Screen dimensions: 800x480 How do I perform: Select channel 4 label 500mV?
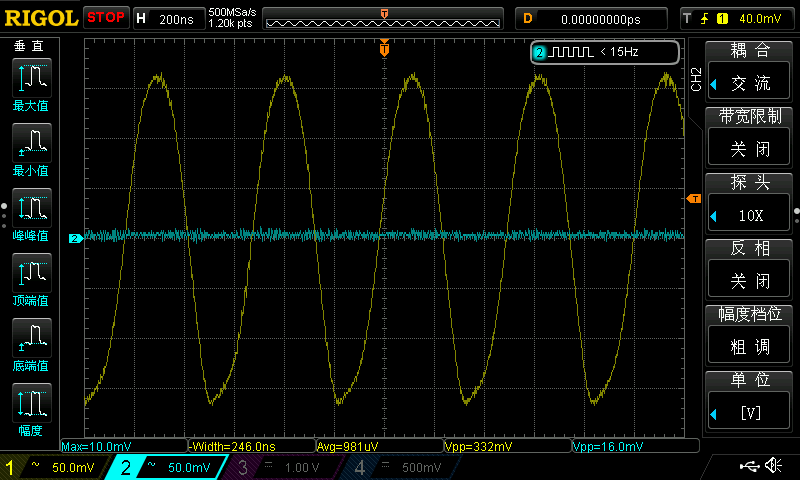[x=421, y=467]
